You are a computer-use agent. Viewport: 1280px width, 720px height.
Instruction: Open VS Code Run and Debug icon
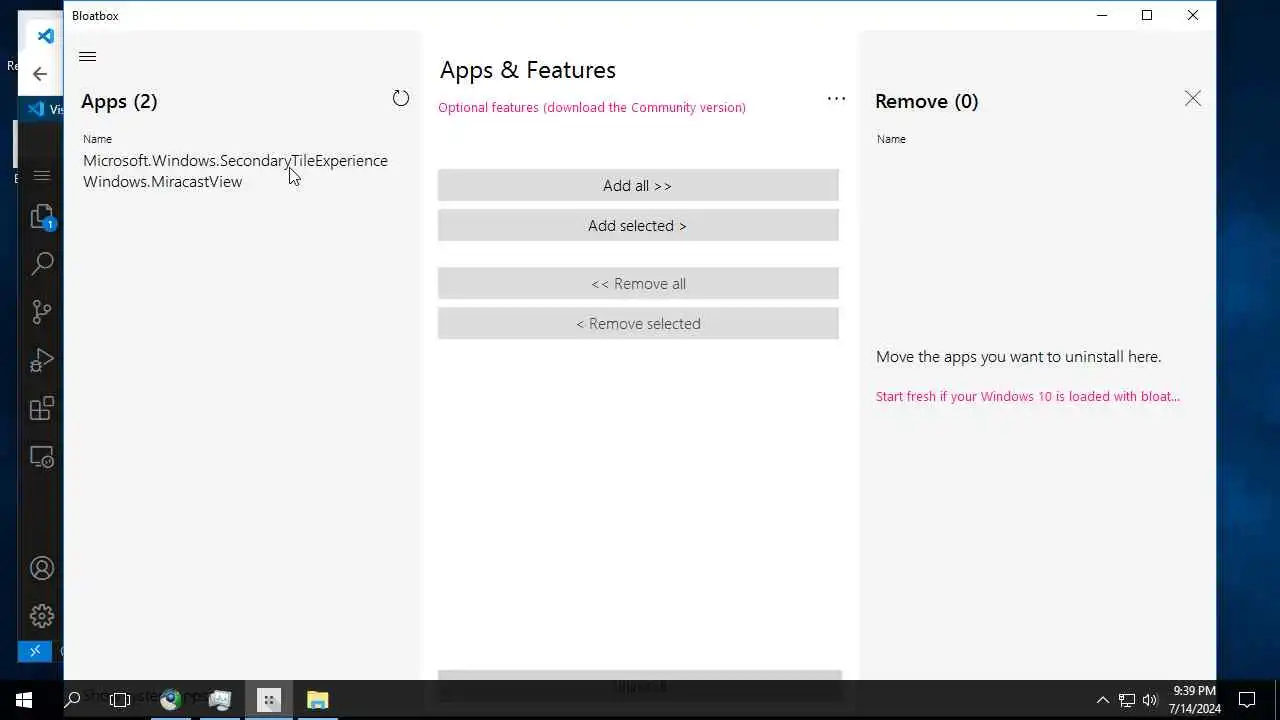coord(42,360)
